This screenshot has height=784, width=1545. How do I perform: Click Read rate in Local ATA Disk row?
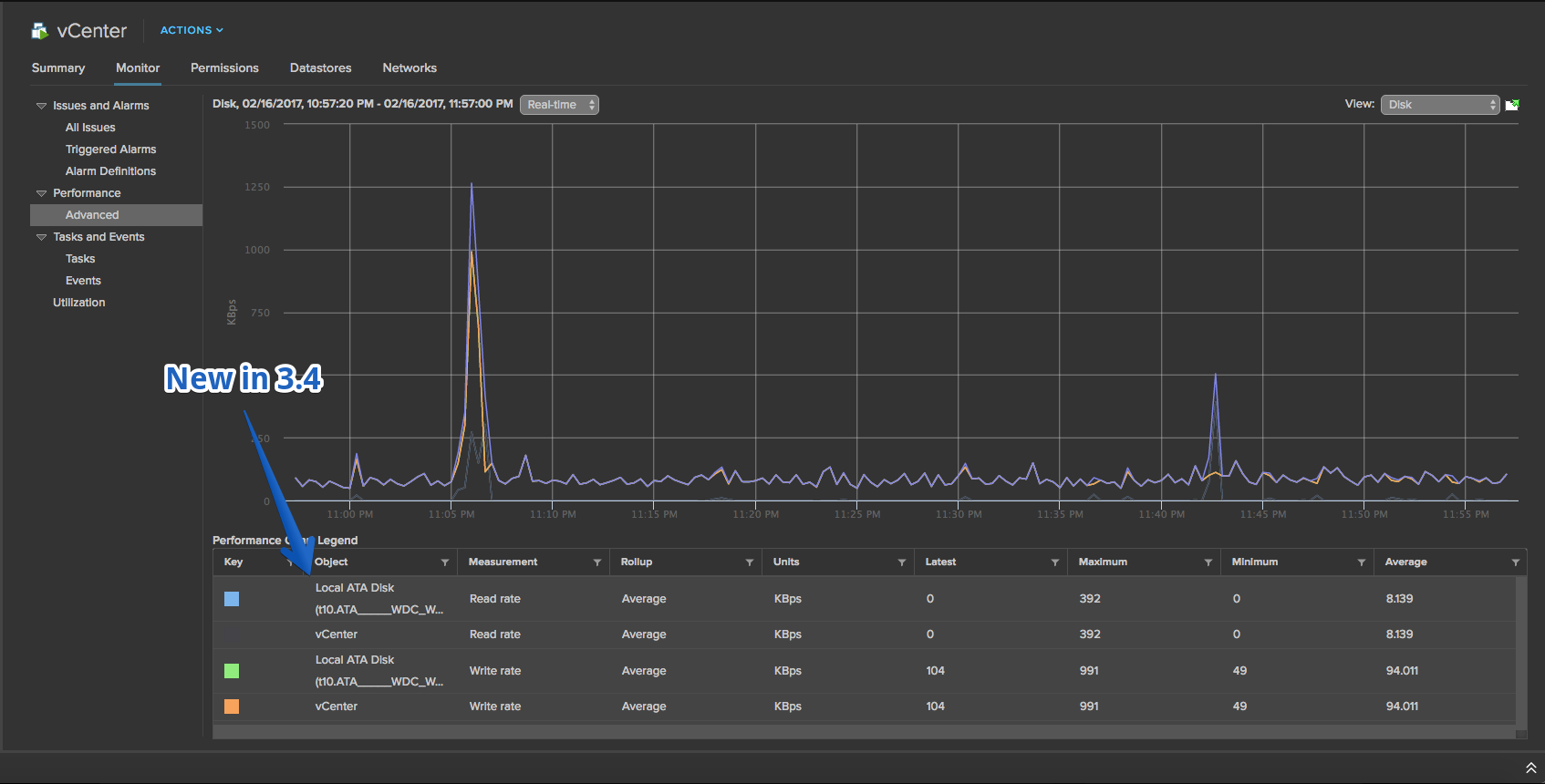point(495,599)
